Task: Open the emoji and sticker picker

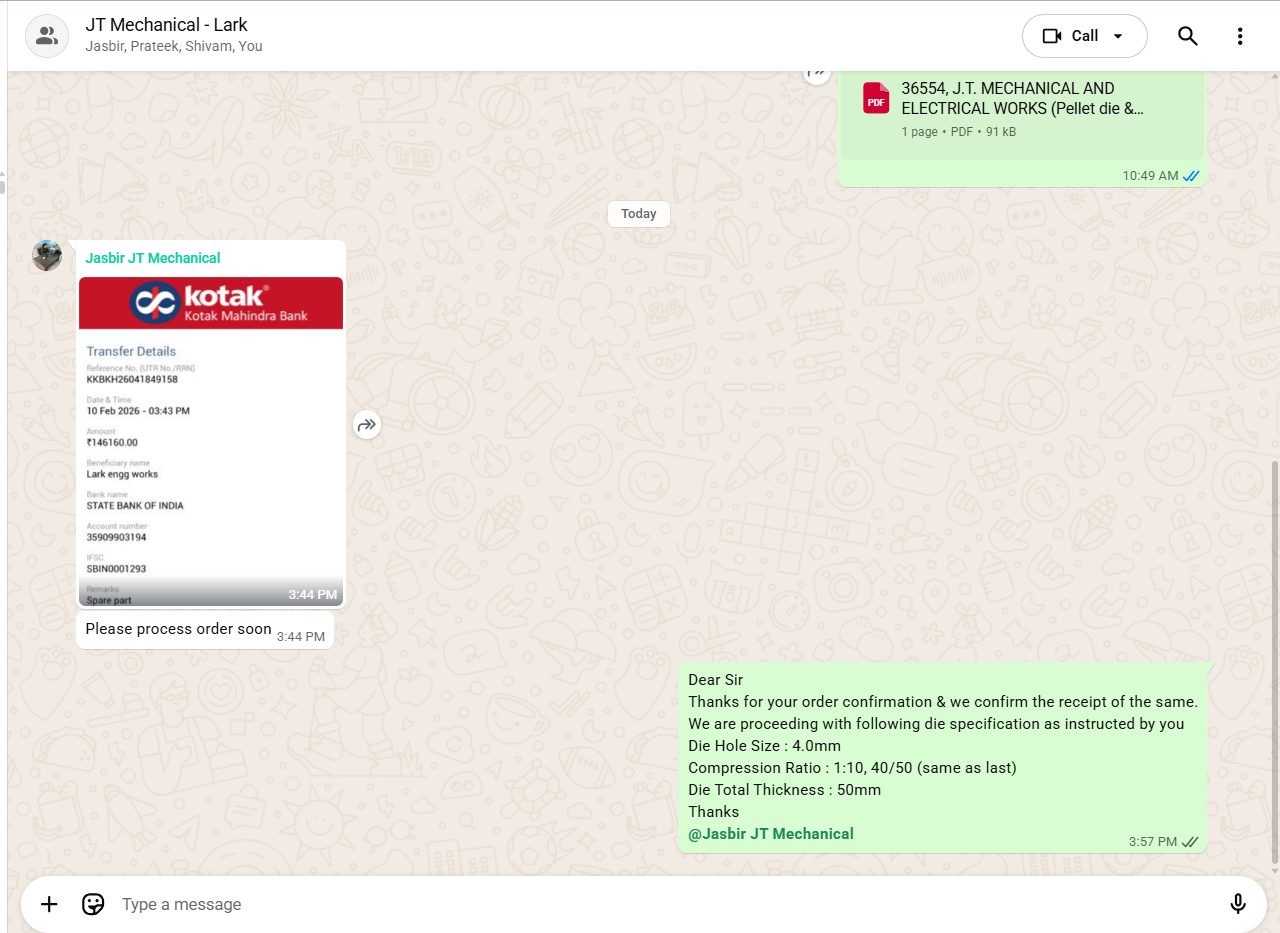Action: tap(93, 904)
